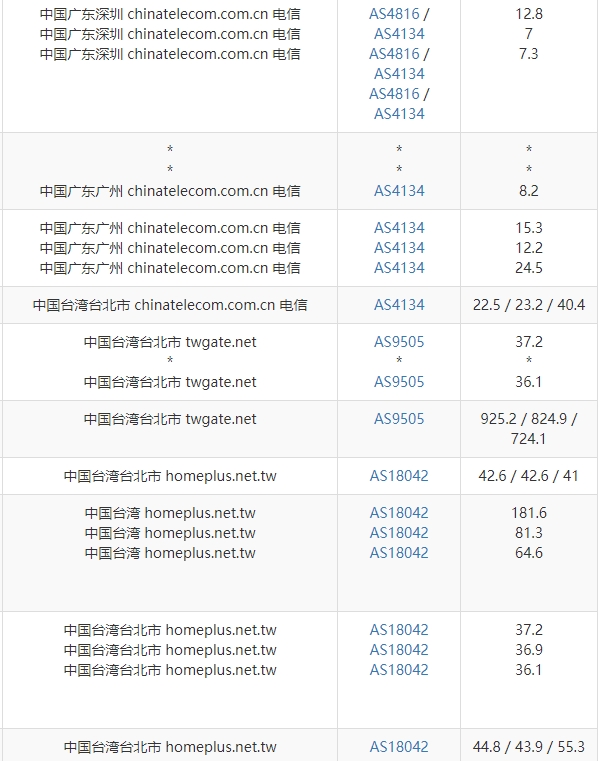This screenshot has width=602, height=761.
Task: Select the latency value 12.2
Action: click(529, 248)
